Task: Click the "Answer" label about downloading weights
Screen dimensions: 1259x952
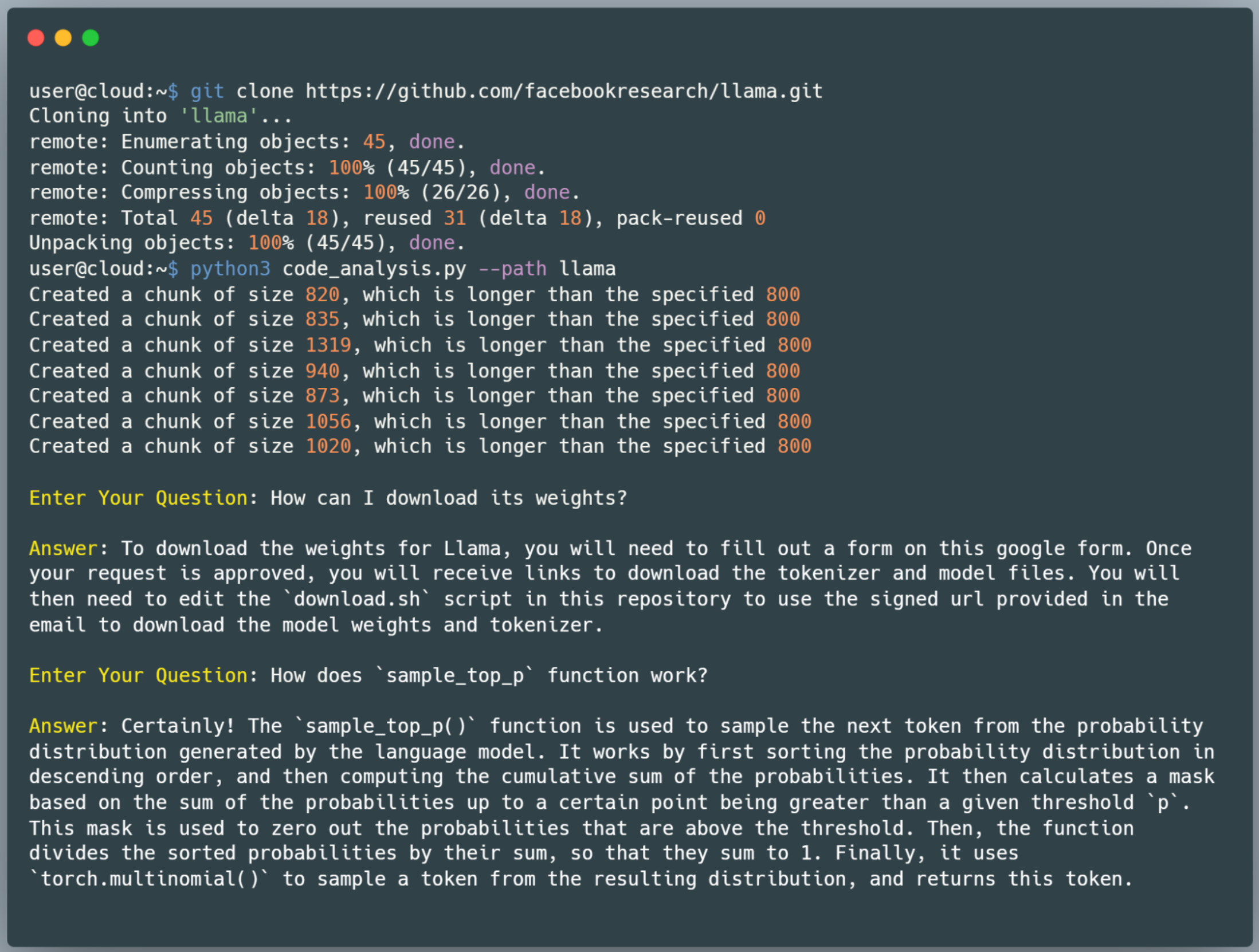Action: tap(63, 548)
